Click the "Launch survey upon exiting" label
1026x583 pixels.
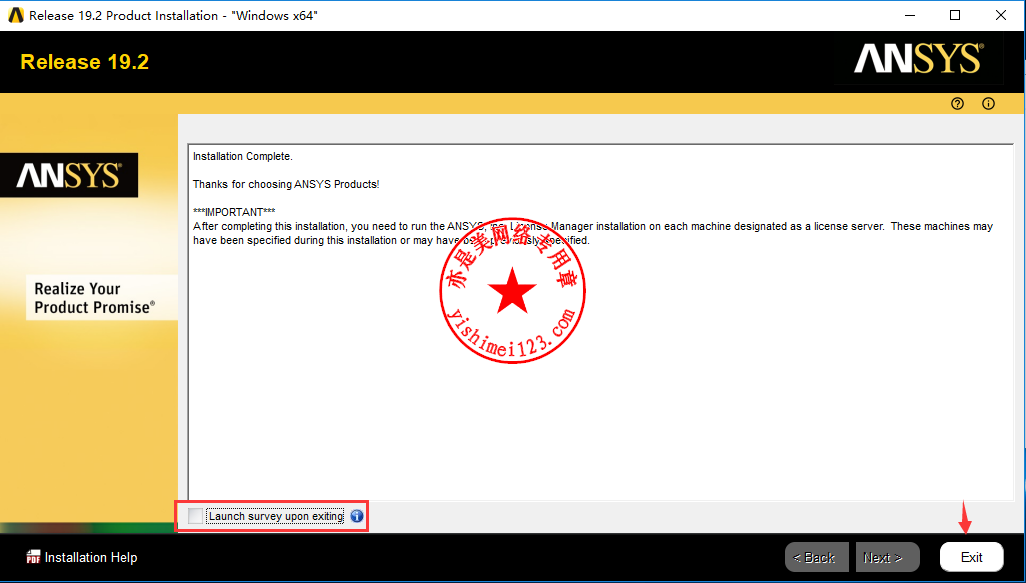point(275,516)
